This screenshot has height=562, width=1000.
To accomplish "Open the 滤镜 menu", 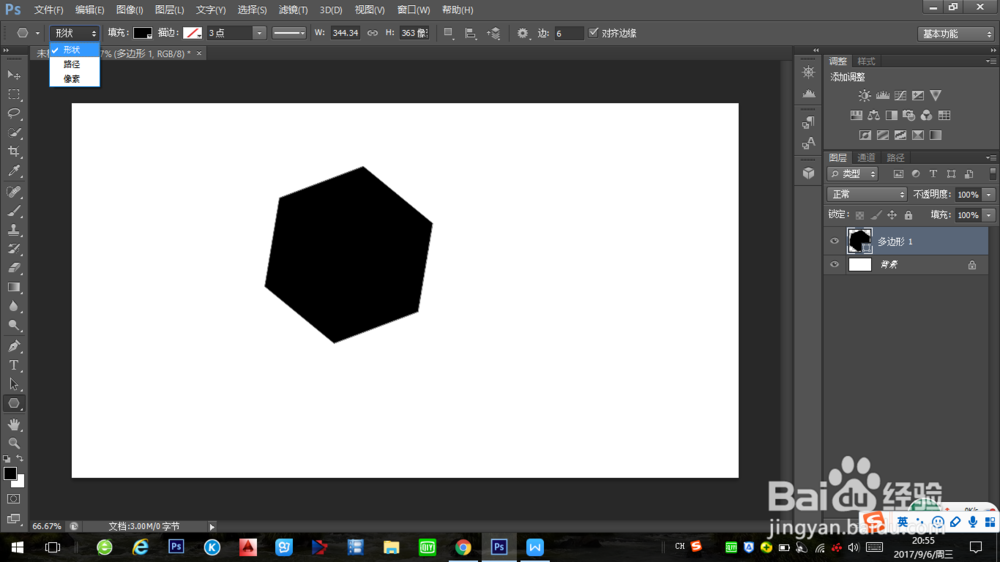I will pyautogui.click(x=293, y=10).
